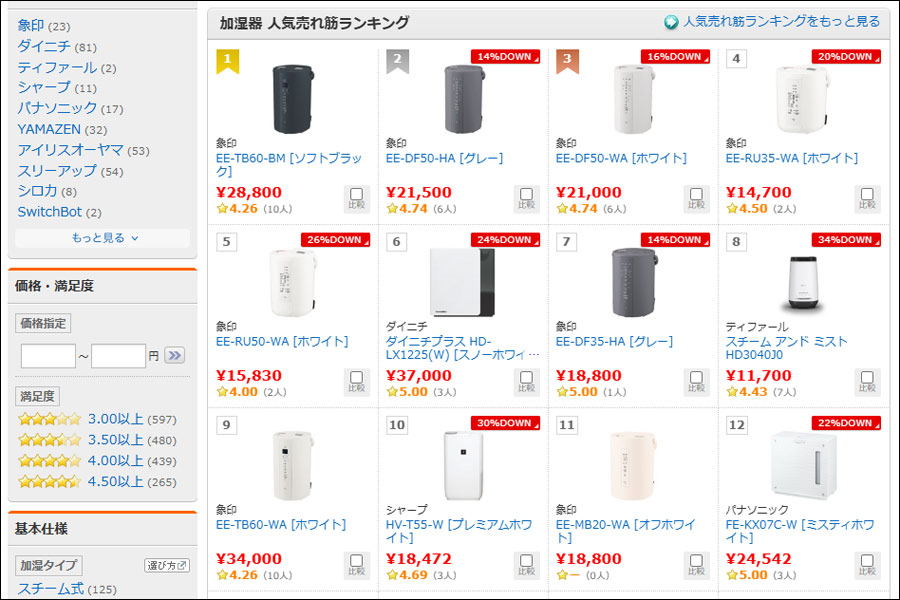The width and height of the screenshot is (900, 600).
Task: Check the compare box for ダイニチプラス HD-LX1225
Action: pos(527,377)
